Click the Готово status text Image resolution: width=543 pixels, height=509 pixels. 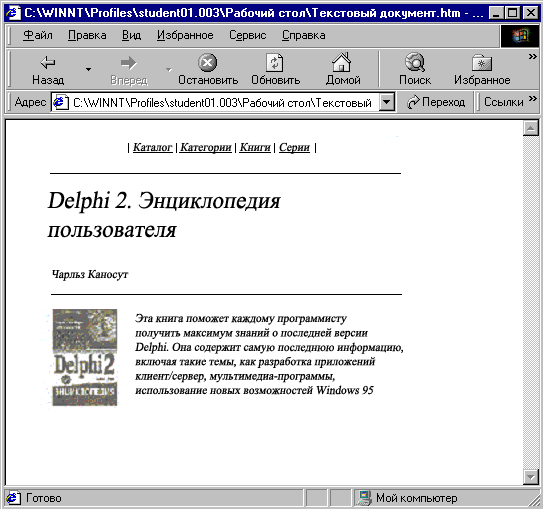(x=44, y=498)
